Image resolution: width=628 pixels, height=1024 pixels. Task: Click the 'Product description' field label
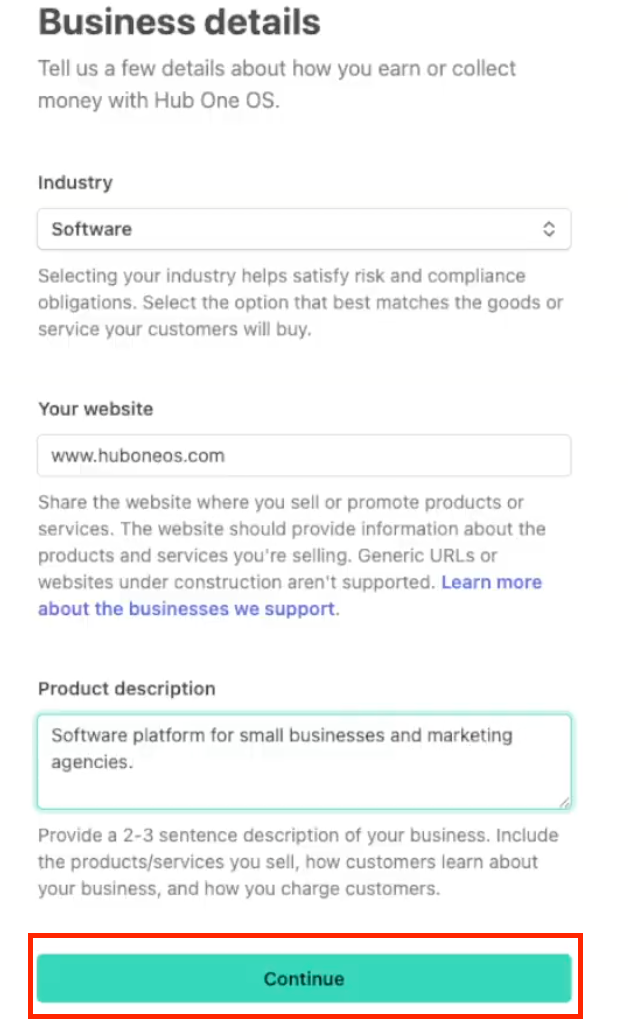[127, 689]
